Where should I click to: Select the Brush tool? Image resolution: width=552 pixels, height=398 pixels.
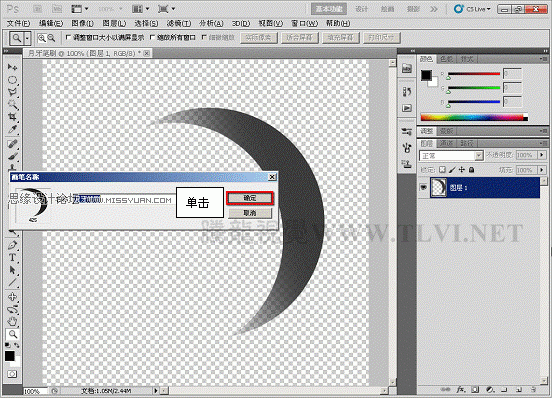pyautogui.click(x=12, y=156)
